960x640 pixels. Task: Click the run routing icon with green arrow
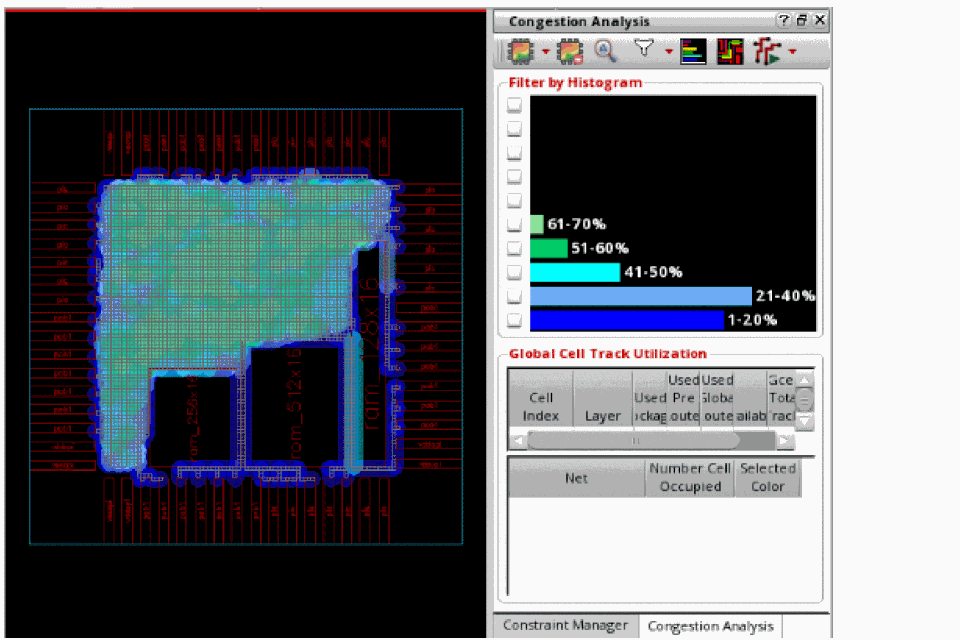(x=768, y=50)
